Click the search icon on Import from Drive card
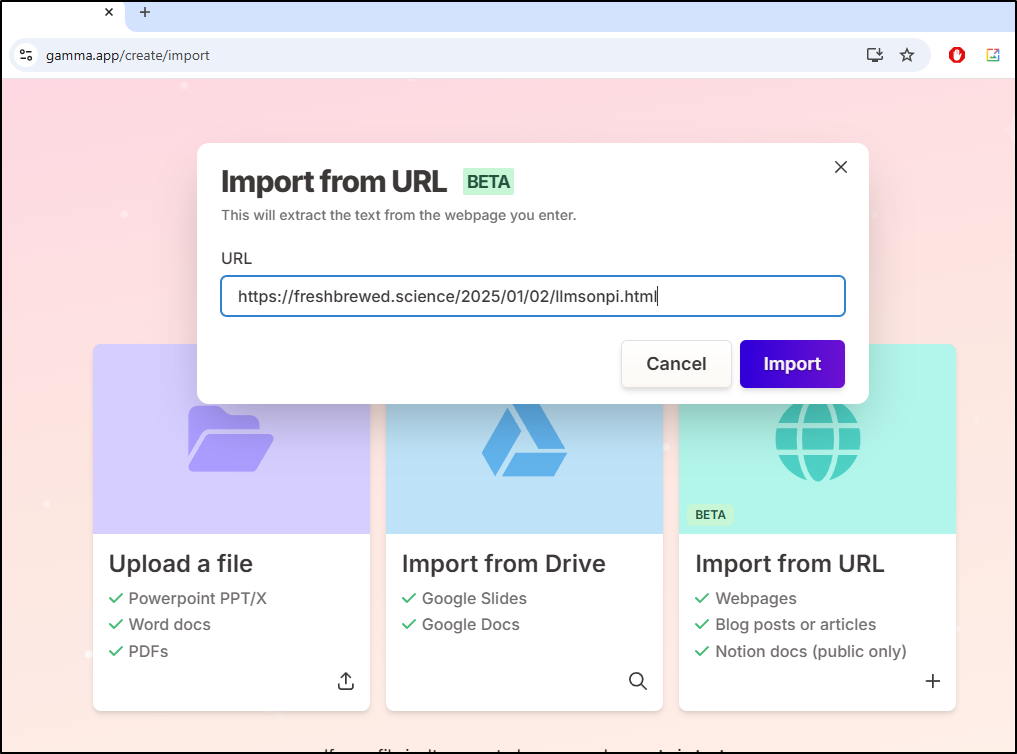 coord(638,681)
